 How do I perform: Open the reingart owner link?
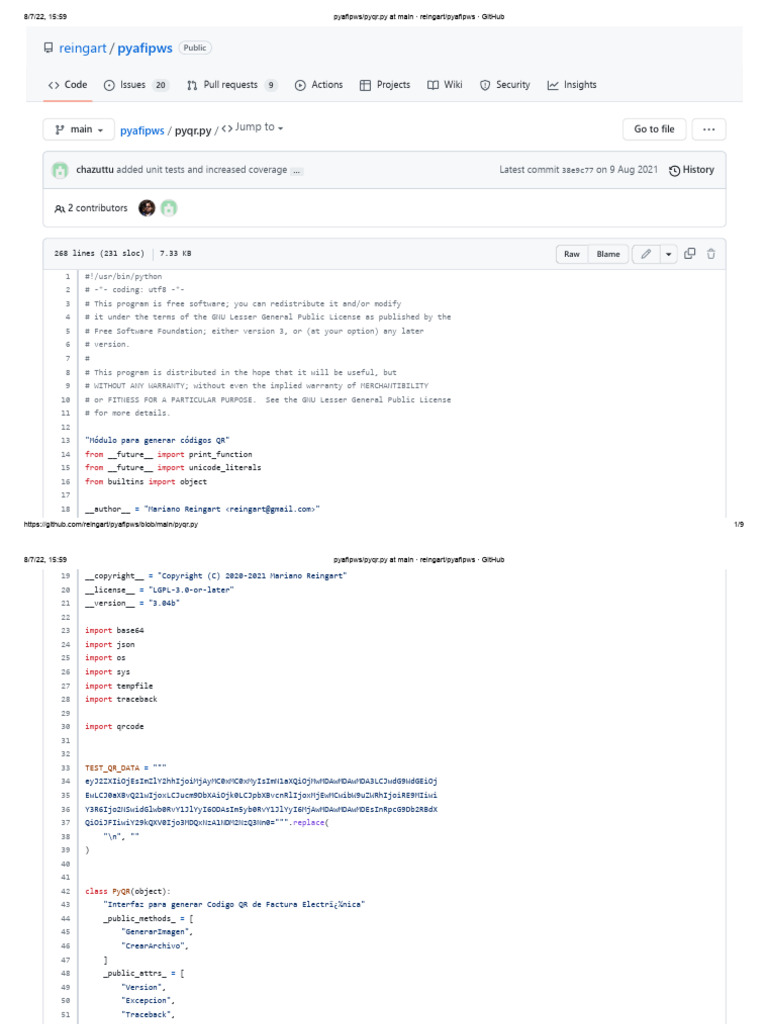click(82, 48)
